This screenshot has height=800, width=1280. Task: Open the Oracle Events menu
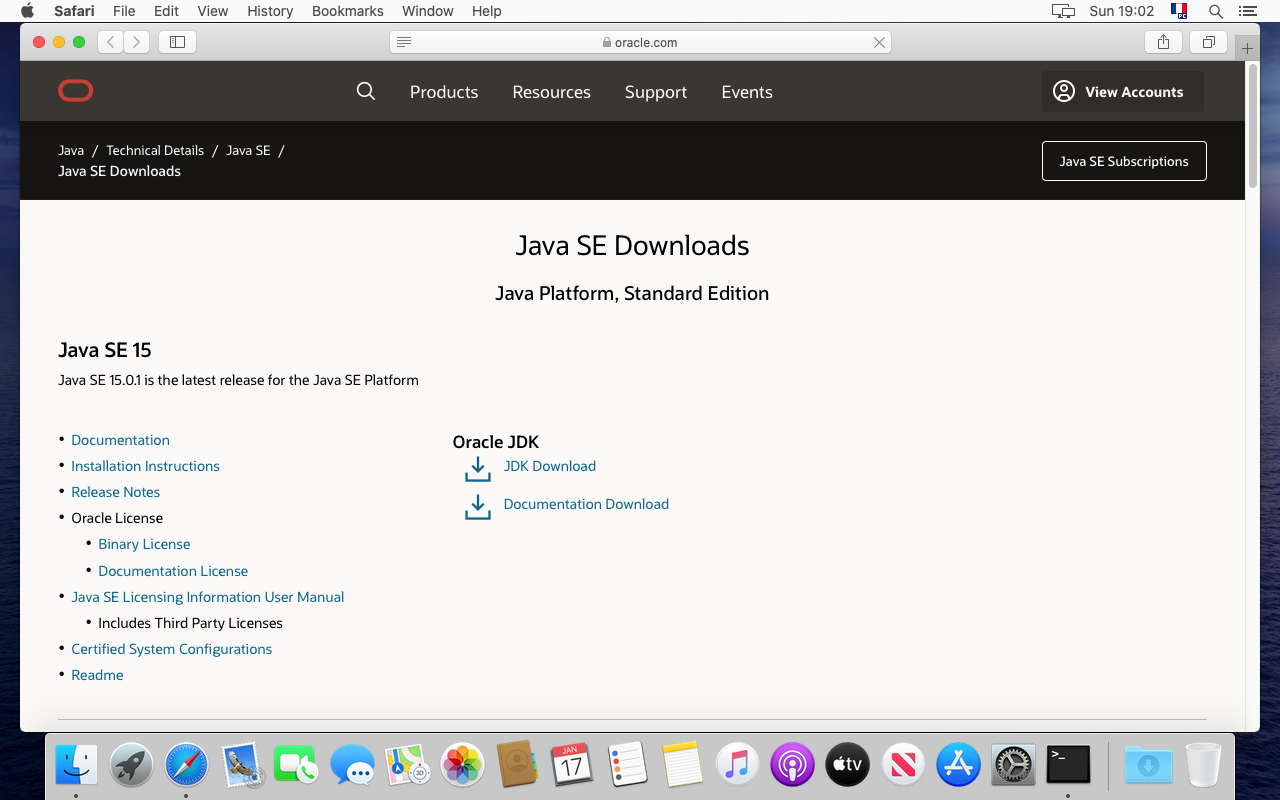pos(747,92)
